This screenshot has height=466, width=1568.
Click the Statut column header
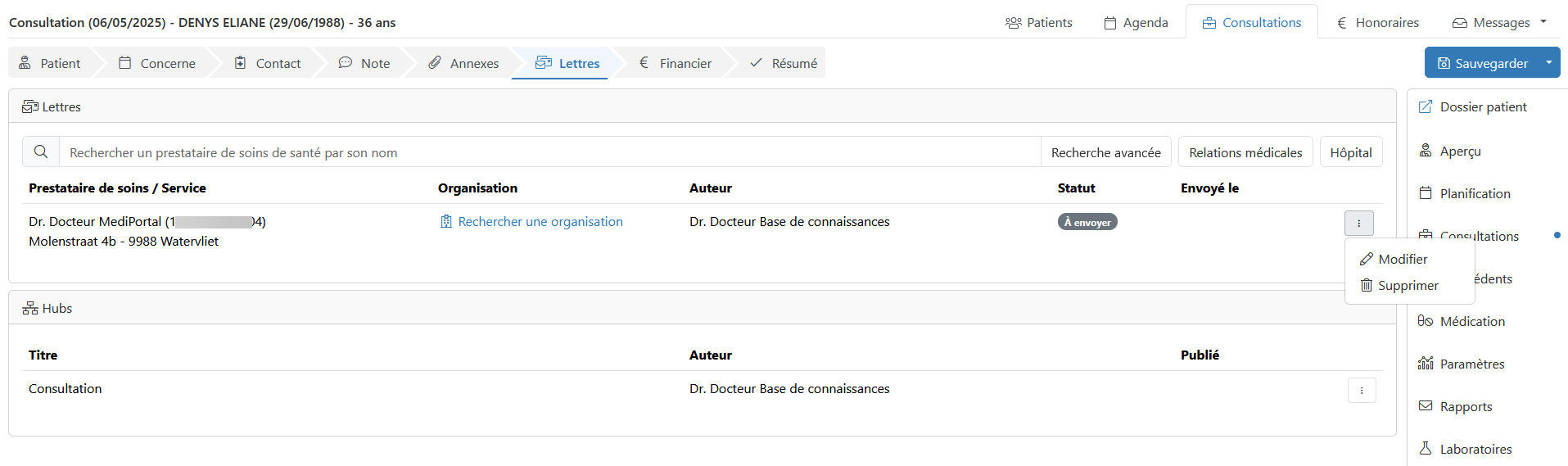click(1076, 188)
